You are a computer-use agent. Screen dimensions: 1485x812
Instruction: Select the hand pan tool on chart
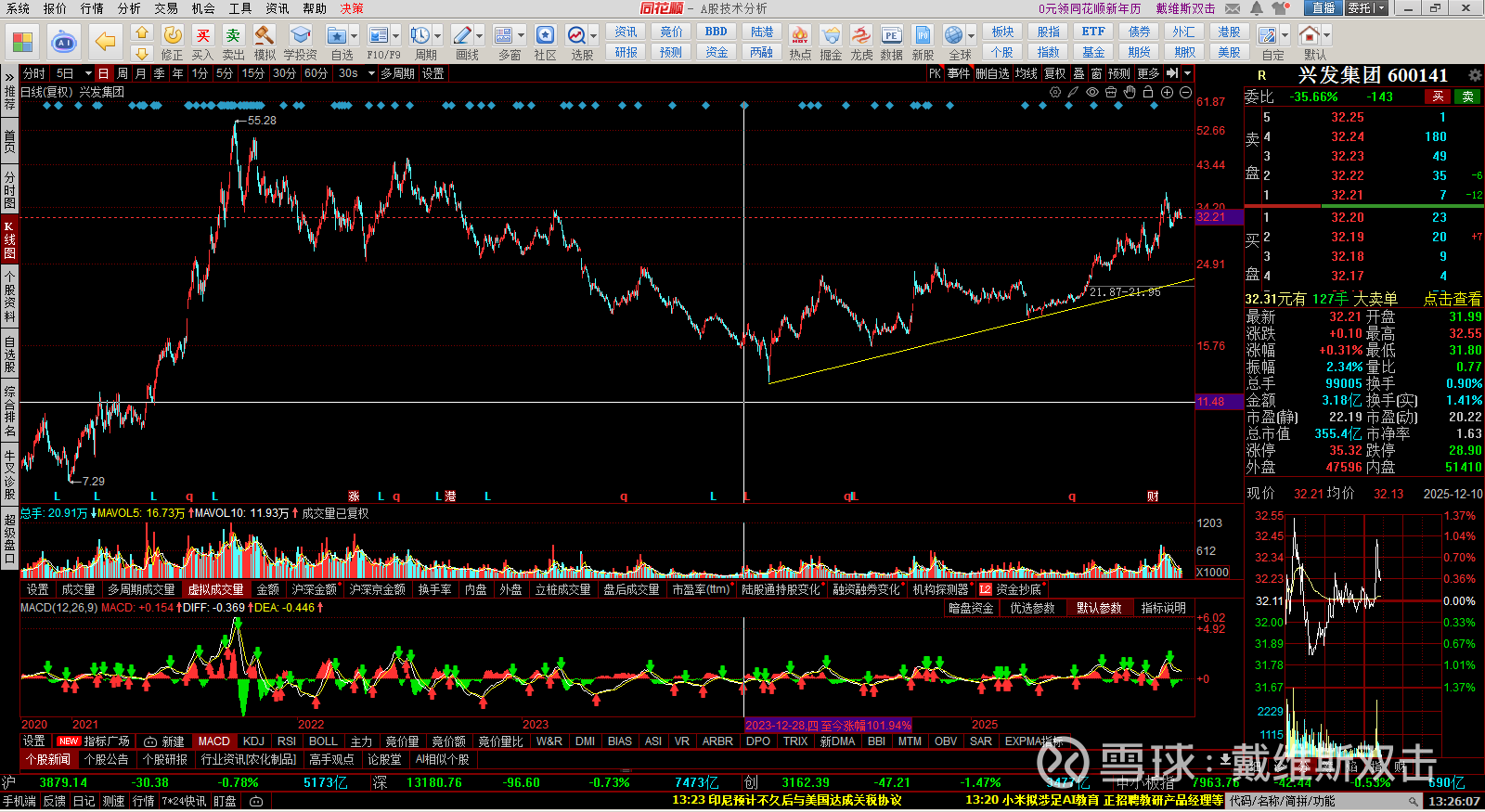[1130, 92]
